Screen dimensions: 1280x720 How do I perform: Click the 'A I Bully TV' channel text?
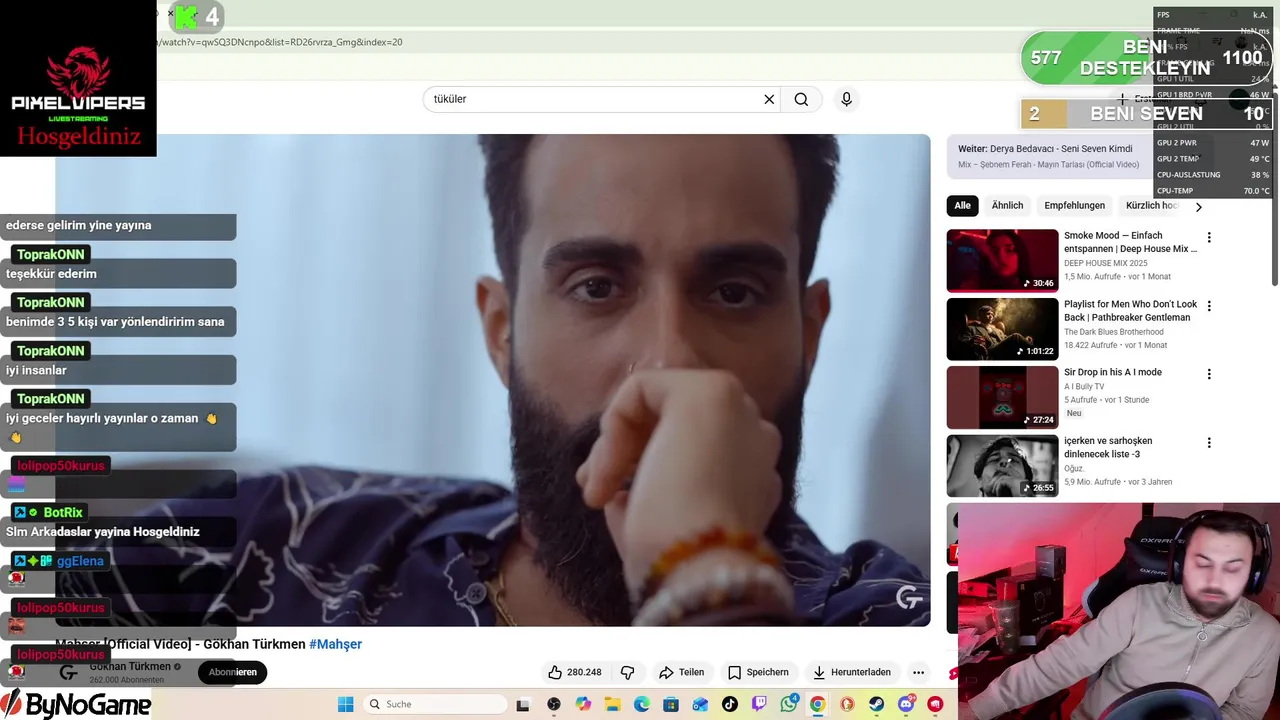pos(1084,386)
